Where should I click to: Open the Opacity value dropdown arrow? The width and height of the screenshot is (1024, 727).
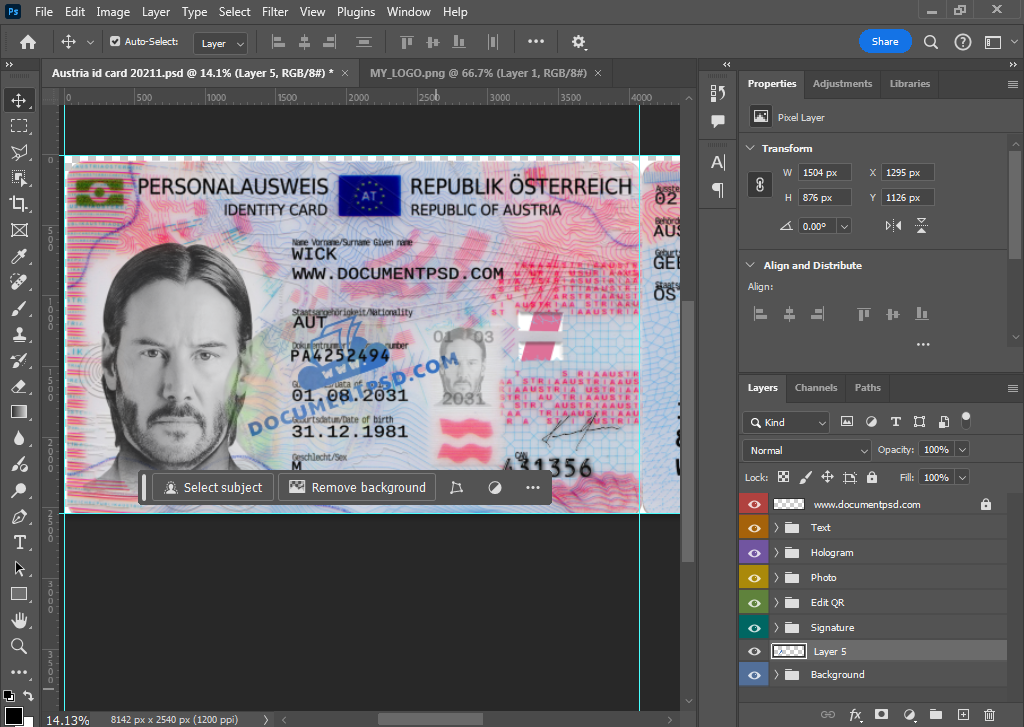click(x=961, y=449)
